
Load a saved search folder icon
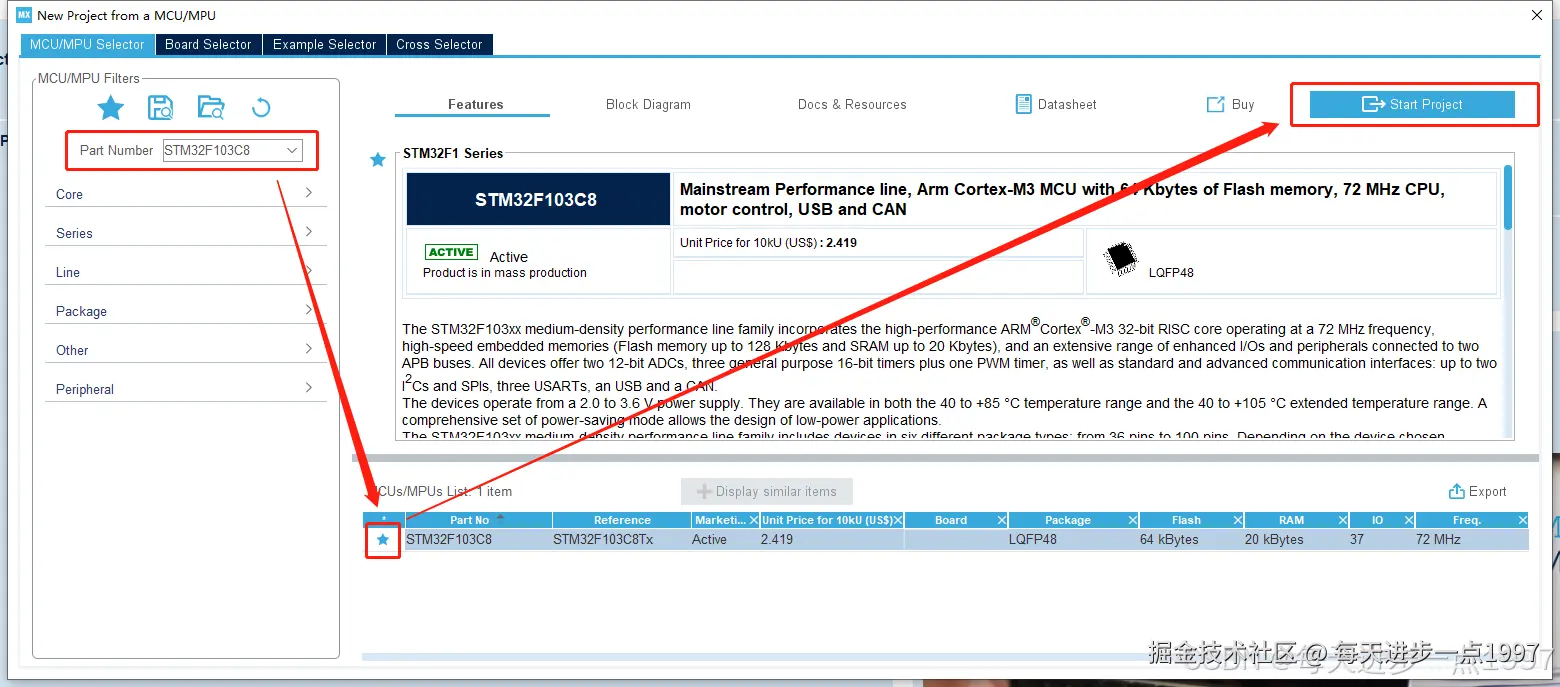[x=210, y=108]
